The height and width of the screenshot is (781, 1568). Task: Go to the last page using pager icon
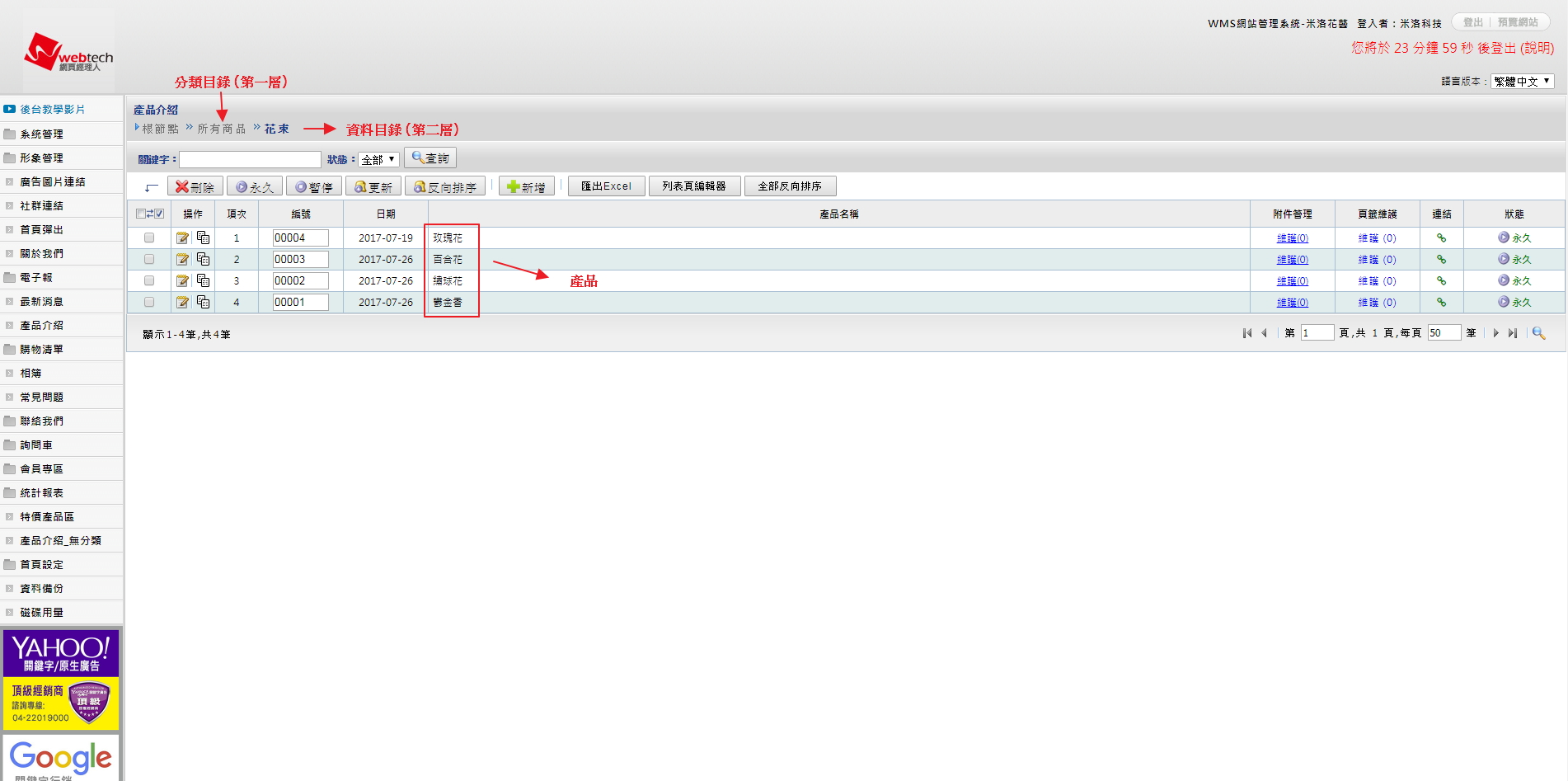[1513, 333]
